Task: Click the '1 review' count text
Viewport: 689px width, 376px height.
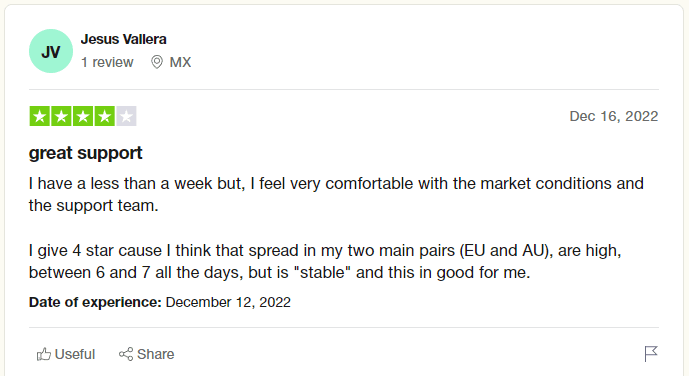Action: coord(107,62)
